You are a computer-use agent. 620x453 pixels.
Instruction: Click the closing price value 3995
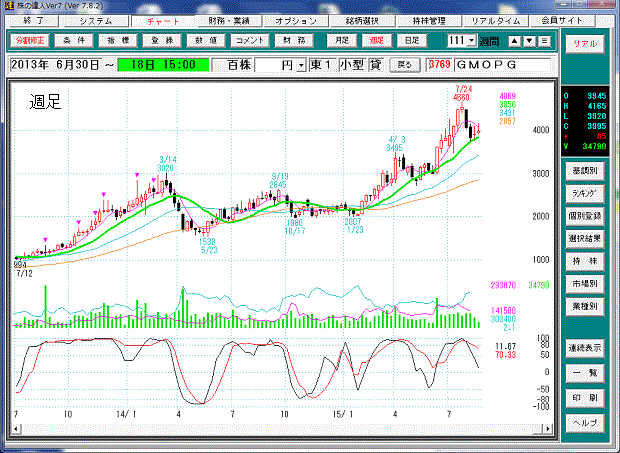click(597, 126)
